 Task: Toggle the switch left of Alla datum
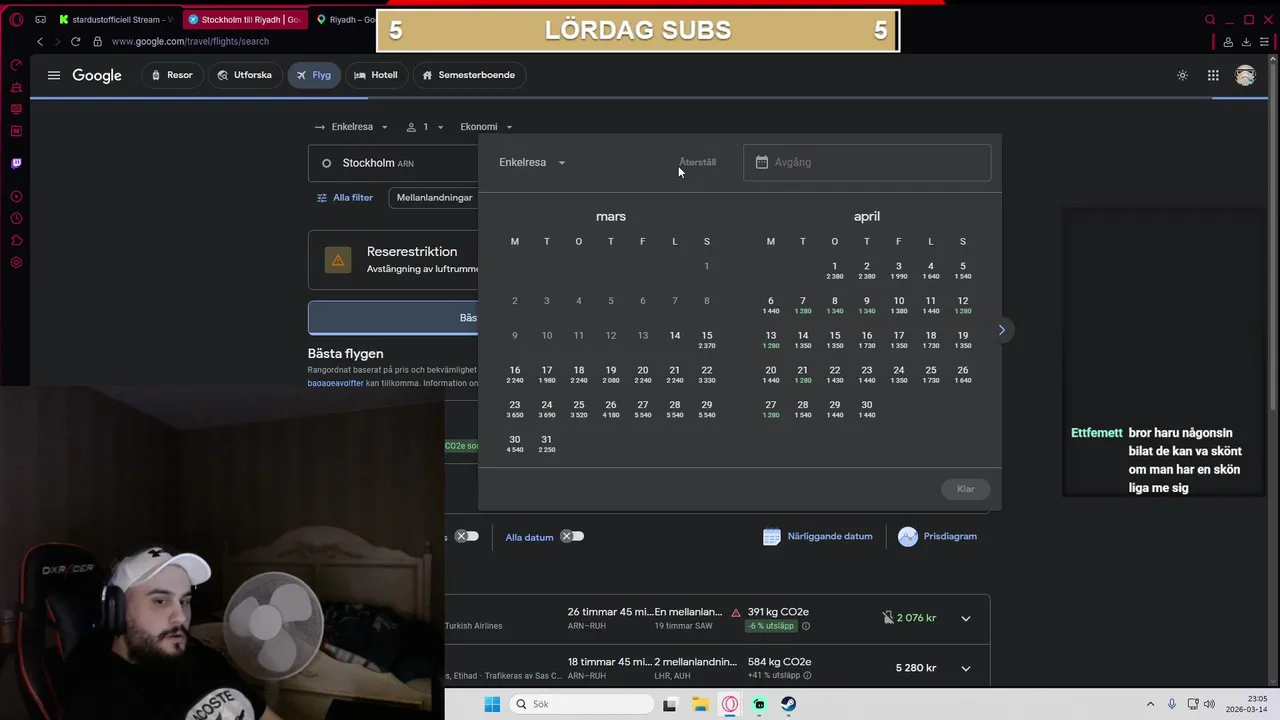(467, 536)
